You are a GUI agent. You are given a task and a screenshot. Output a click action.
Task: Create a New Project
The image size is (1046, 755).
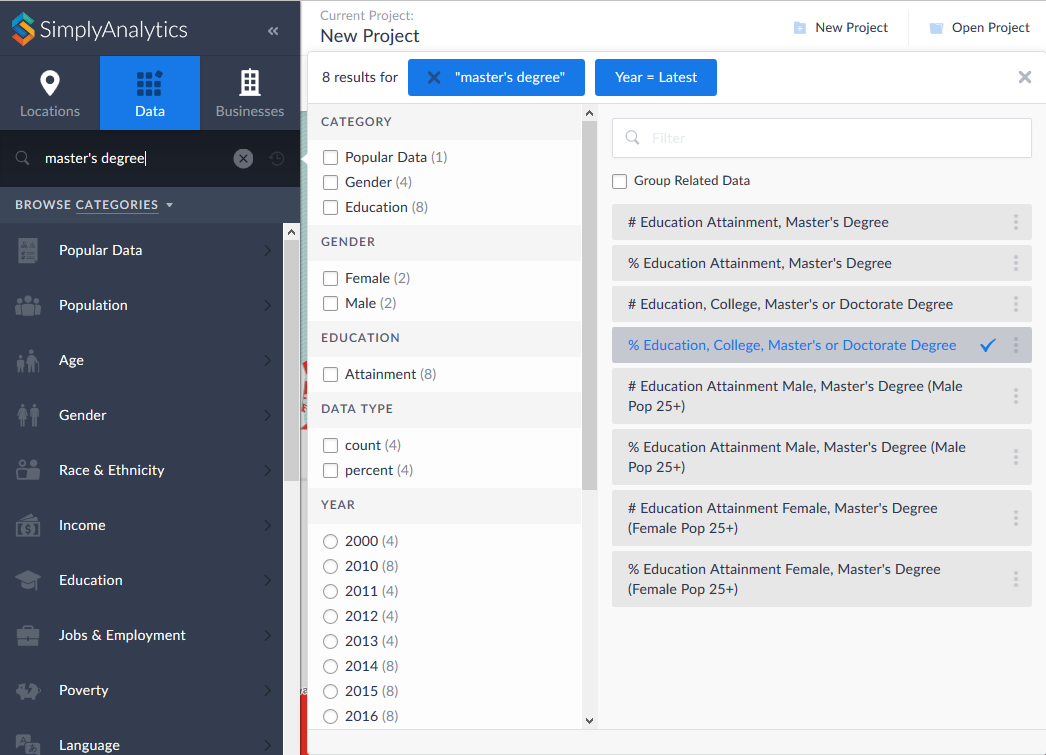point(841,28)
